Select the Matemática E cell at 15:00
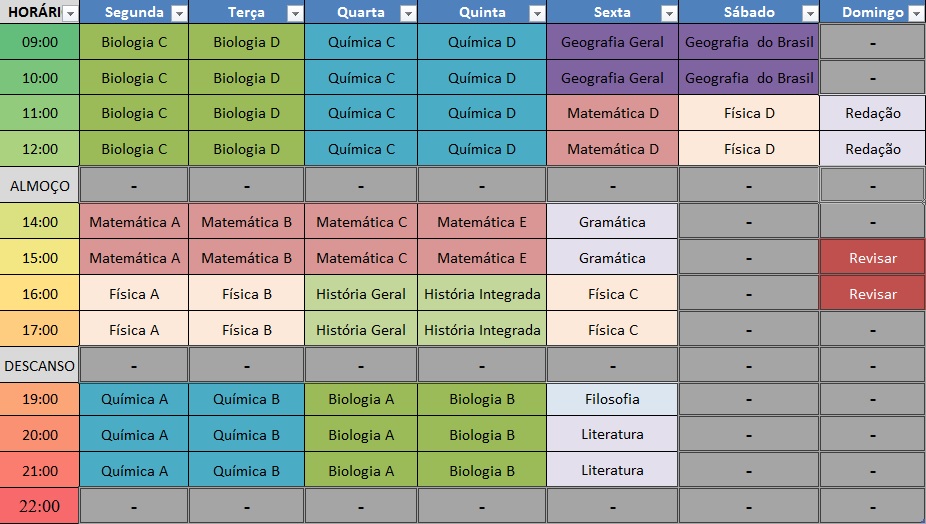Image resolution: width=926 pixels, height=524 pixels. [482, 258]
